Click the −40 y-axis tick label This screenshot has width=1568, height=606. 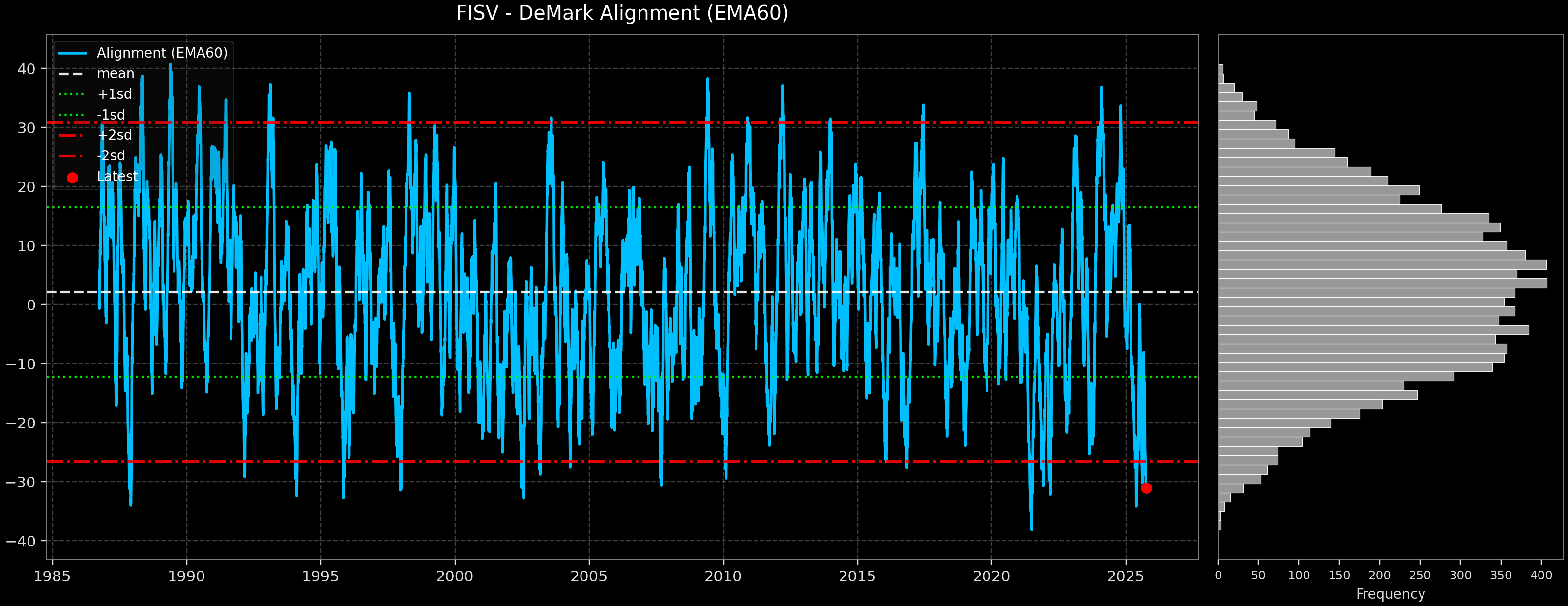(21, 541)
